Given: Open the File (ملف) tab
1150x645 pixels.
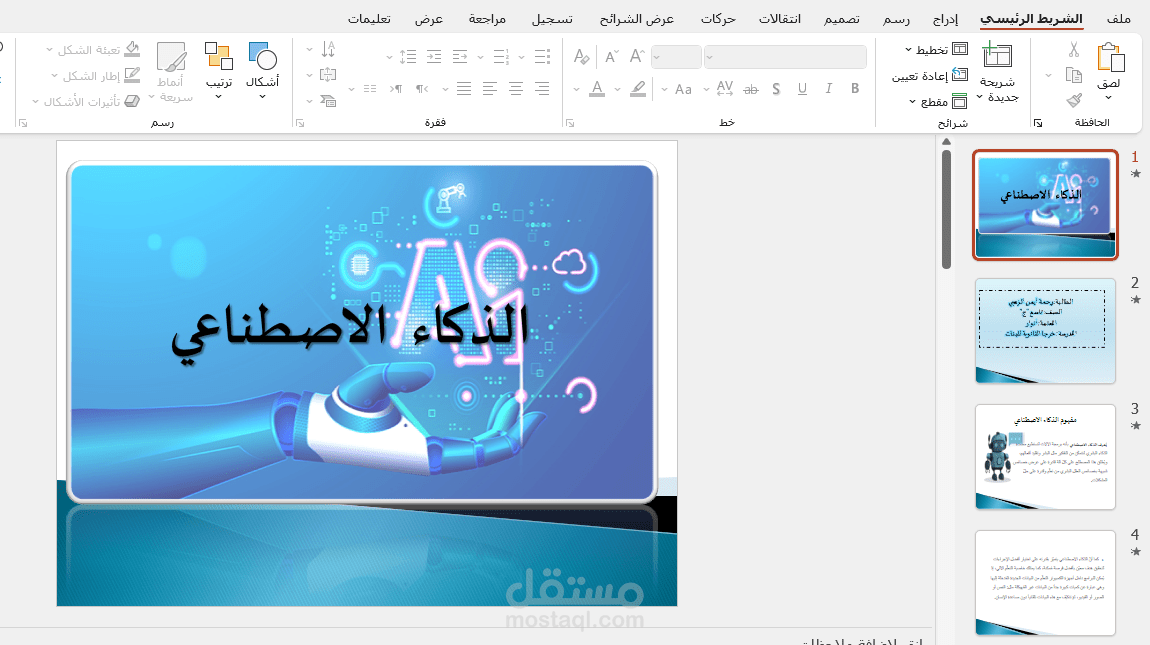Looking at the screenshot, I should click(1118, 18).
